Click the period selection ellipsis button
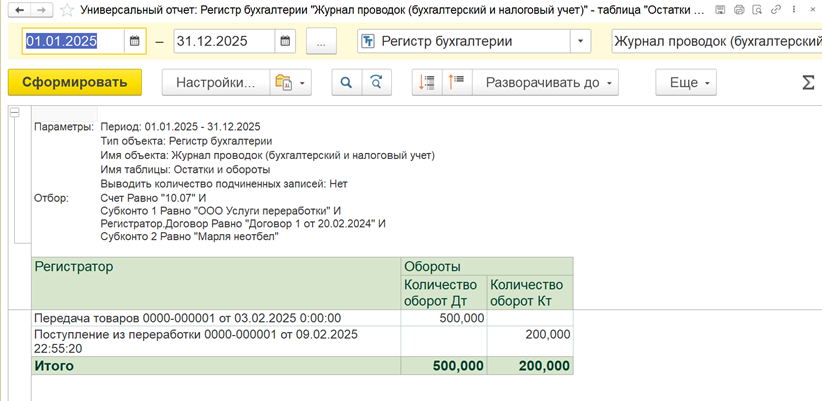The image size is (822, 401). tap(321, 42)
